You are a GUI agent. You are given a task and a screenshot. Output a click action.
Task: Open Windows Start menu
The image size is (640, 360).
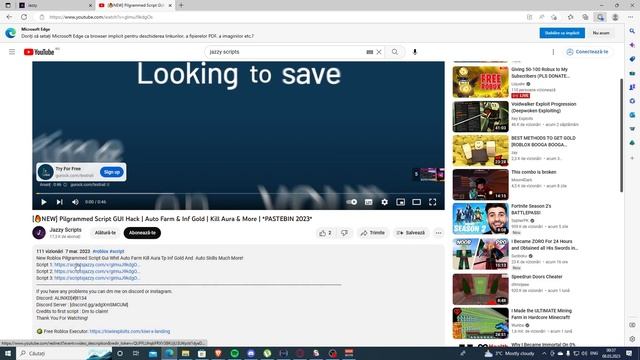[7, 353]
